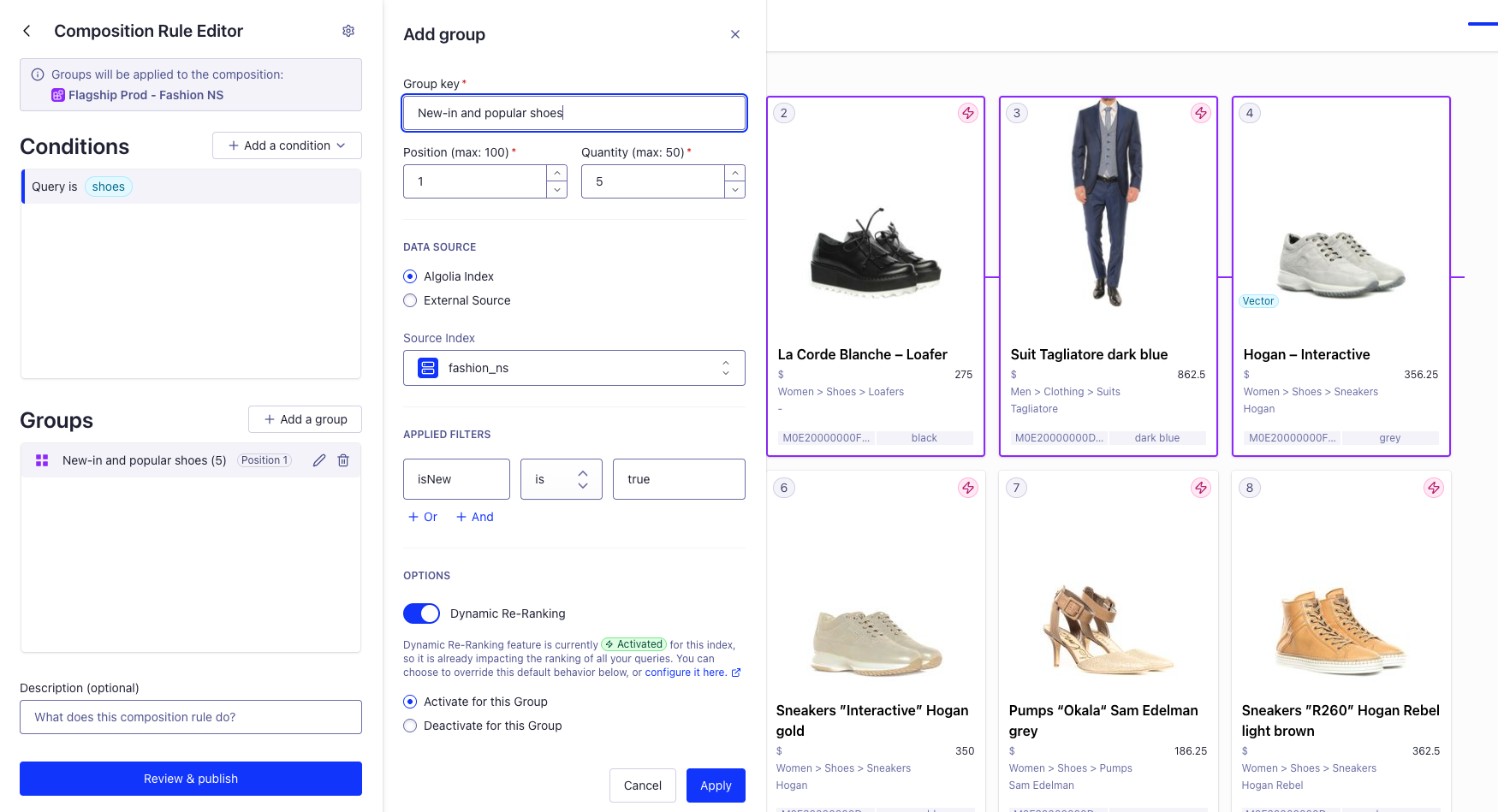
Task: Click the 'grey' color tag
Action: [x=1390, y=438]
